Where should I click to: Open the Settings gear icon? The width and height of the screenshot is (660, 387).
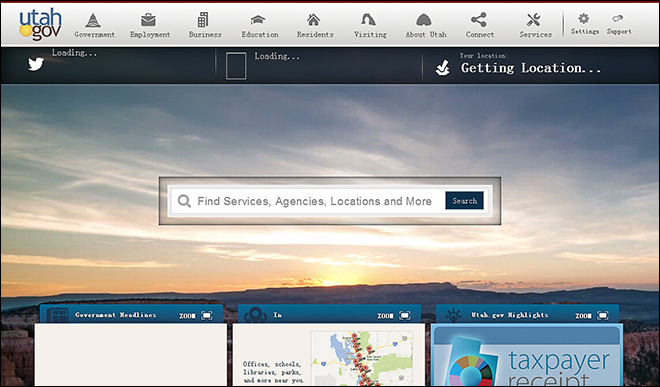pos(583,18)
